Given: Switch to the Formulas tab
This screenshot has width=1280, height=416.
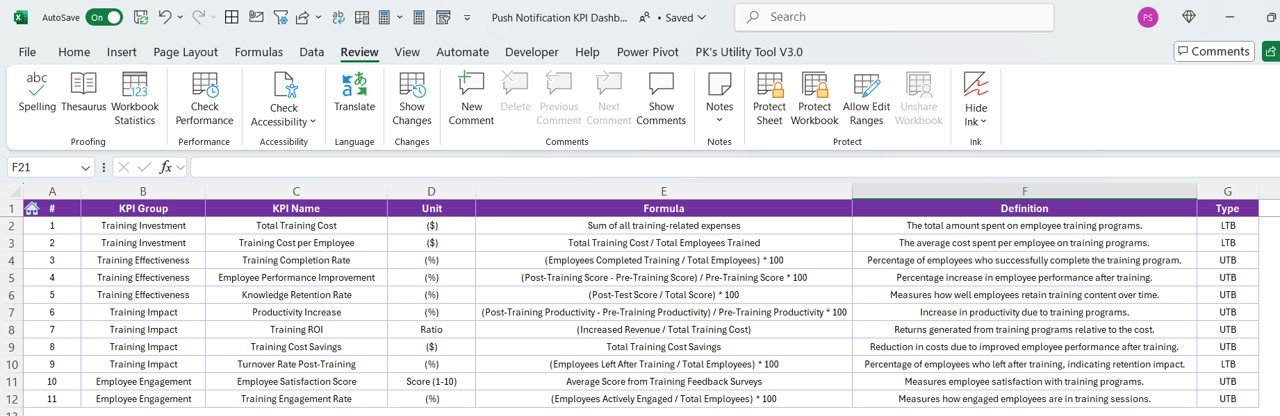Looking at the screenshot, I should click(258, 52).
